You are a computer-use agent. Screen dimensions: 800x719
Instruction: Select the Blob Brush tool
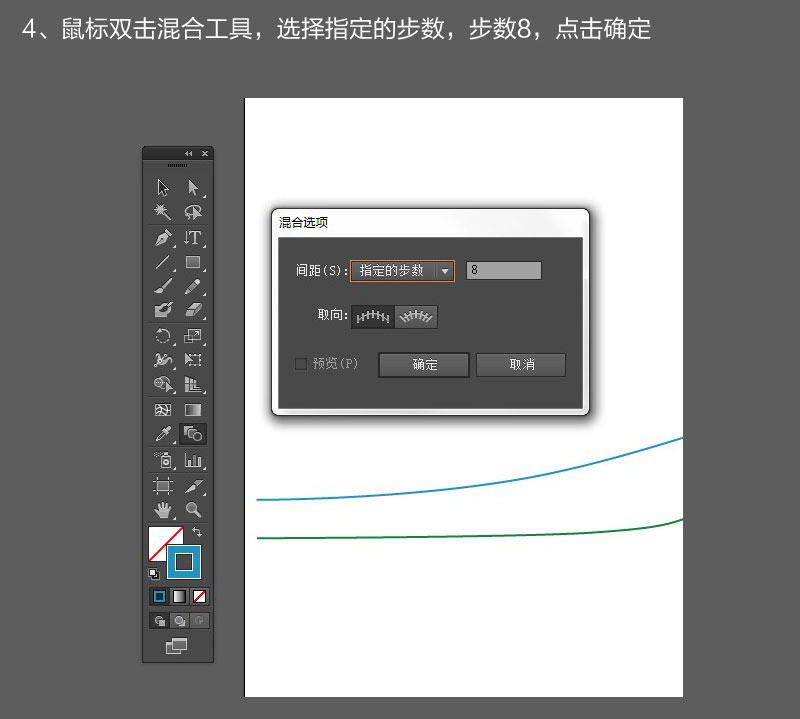(163, 310)
